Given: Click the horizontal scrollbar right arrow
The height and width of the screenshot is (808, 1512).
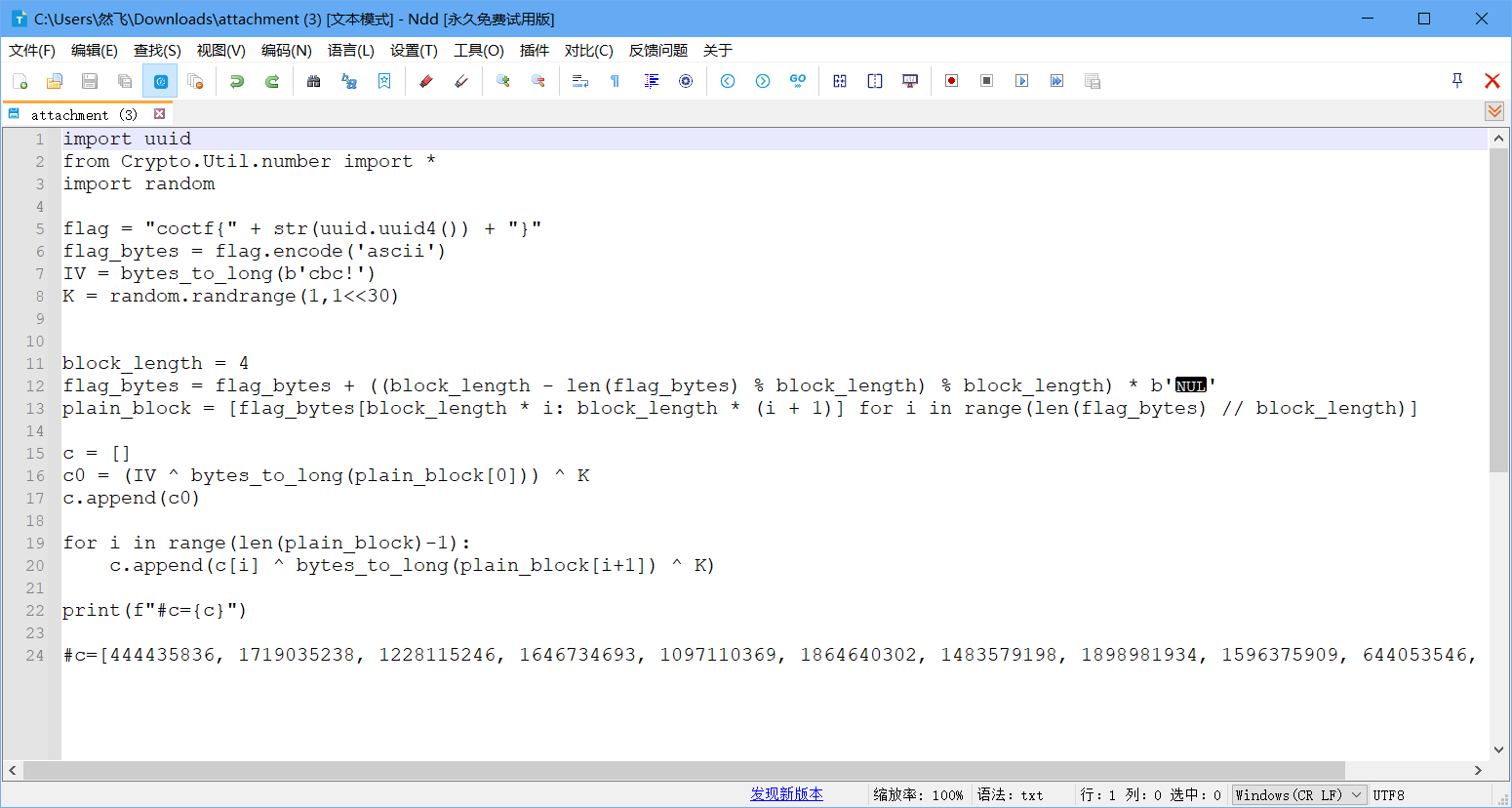Looking at the screenshot, I should pyautogui.click(x=1478, y=770).
